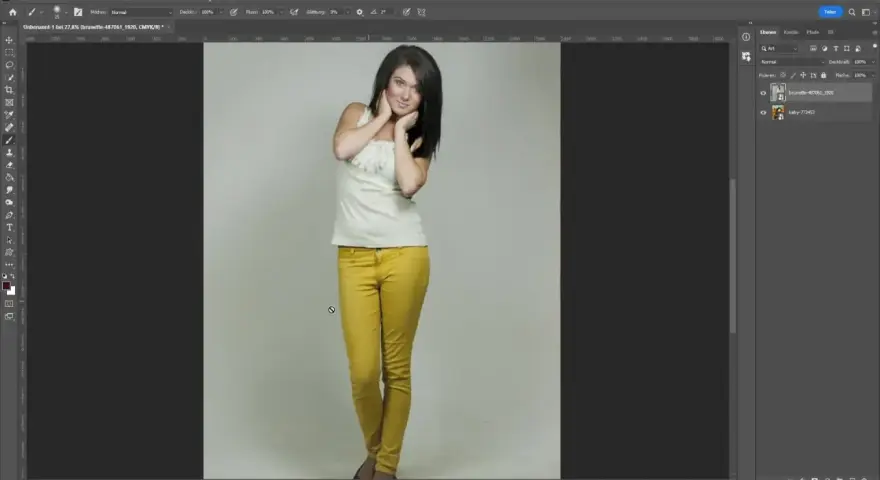Select the document tab Unbenannt-1

93,26
